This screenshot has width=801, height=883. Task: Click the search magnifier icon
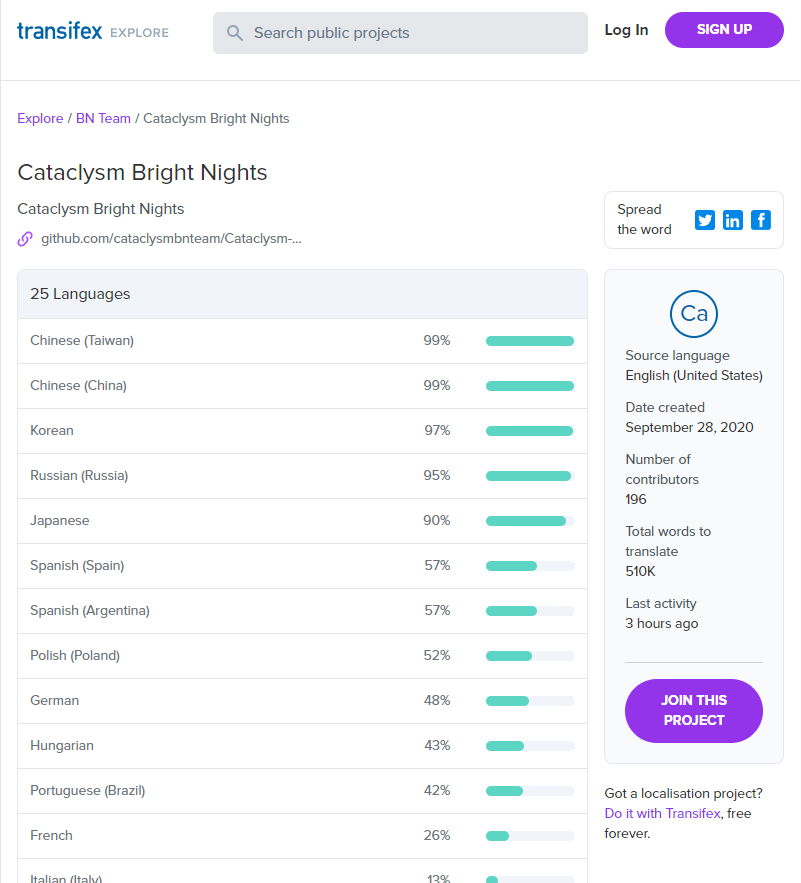pos(235,33)
